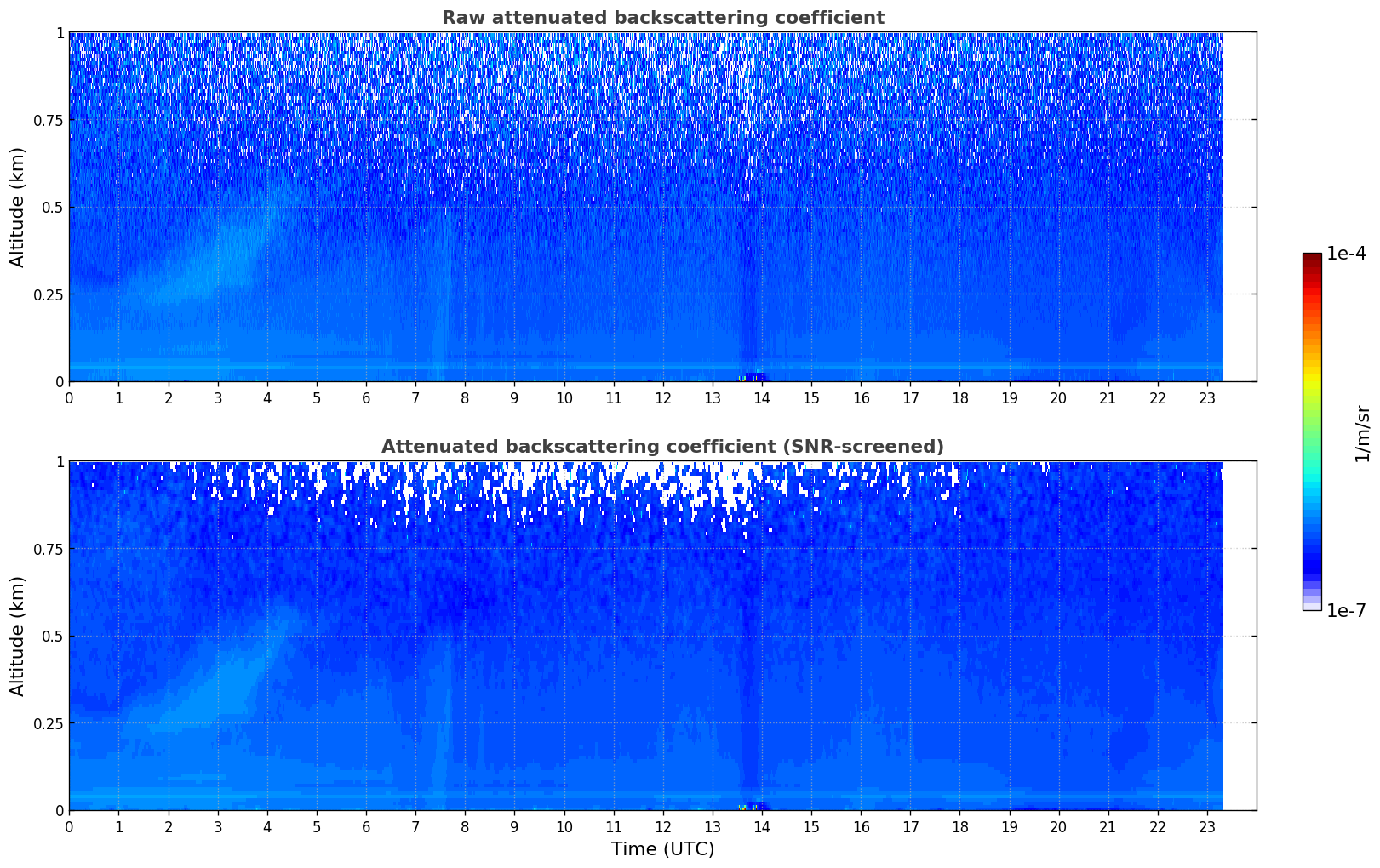
Task: Click the top plot's time tick '23'
Action: click(1207, 397)
